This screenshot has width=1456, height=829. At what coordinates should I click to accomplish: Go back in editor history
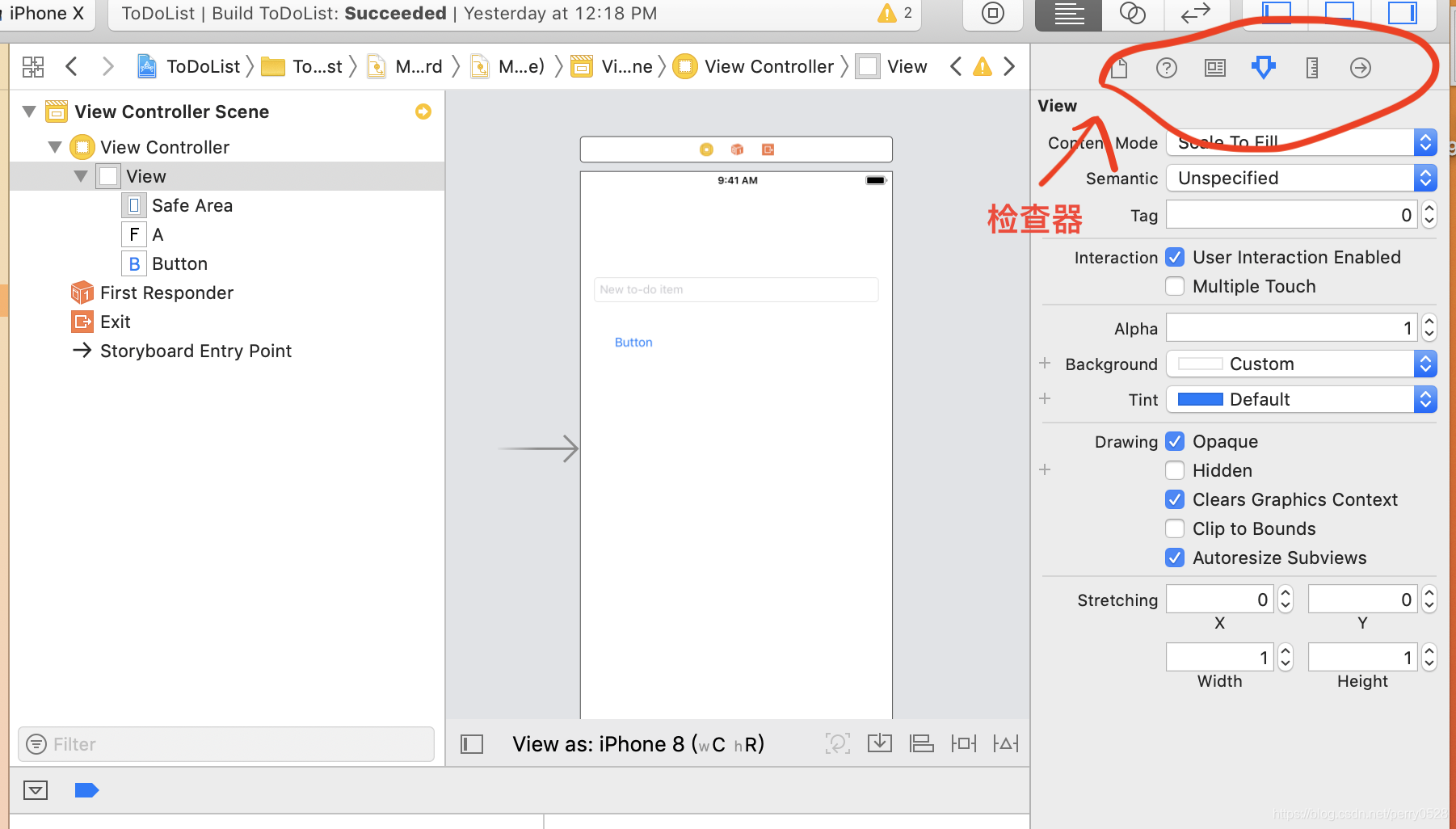click(71, 66)
